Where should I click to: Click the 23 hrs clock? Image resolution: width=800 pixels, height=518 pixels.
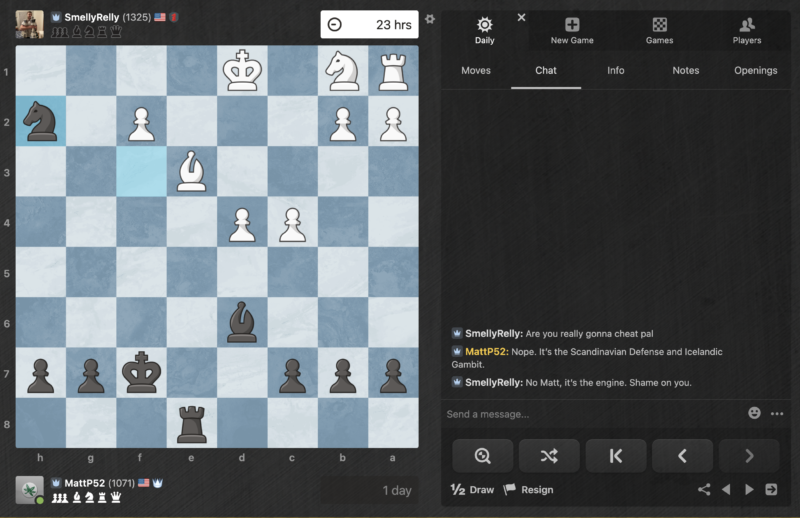point(369,24)
